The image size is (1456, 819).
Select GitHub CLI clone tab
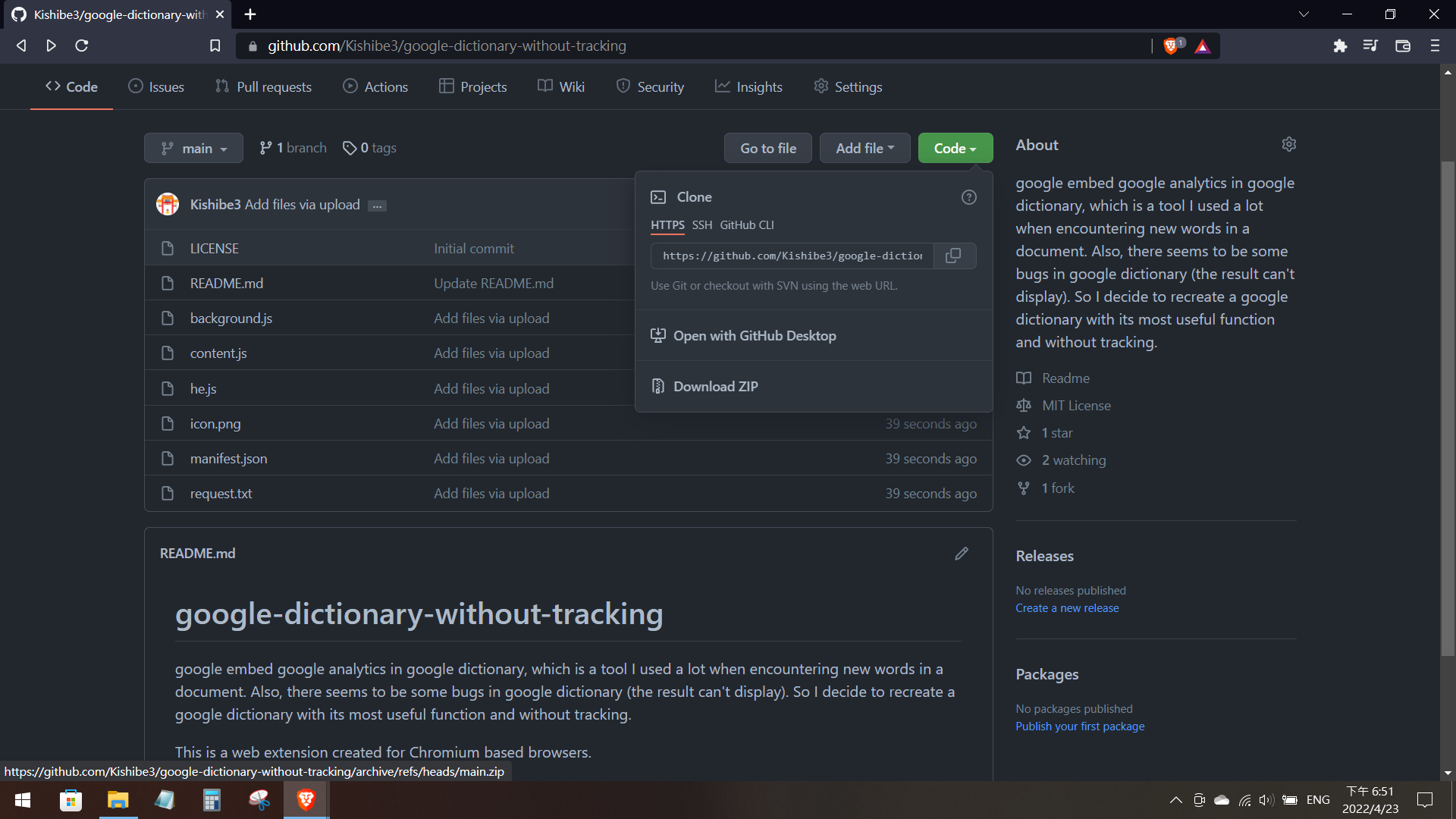tap(746, 225)
